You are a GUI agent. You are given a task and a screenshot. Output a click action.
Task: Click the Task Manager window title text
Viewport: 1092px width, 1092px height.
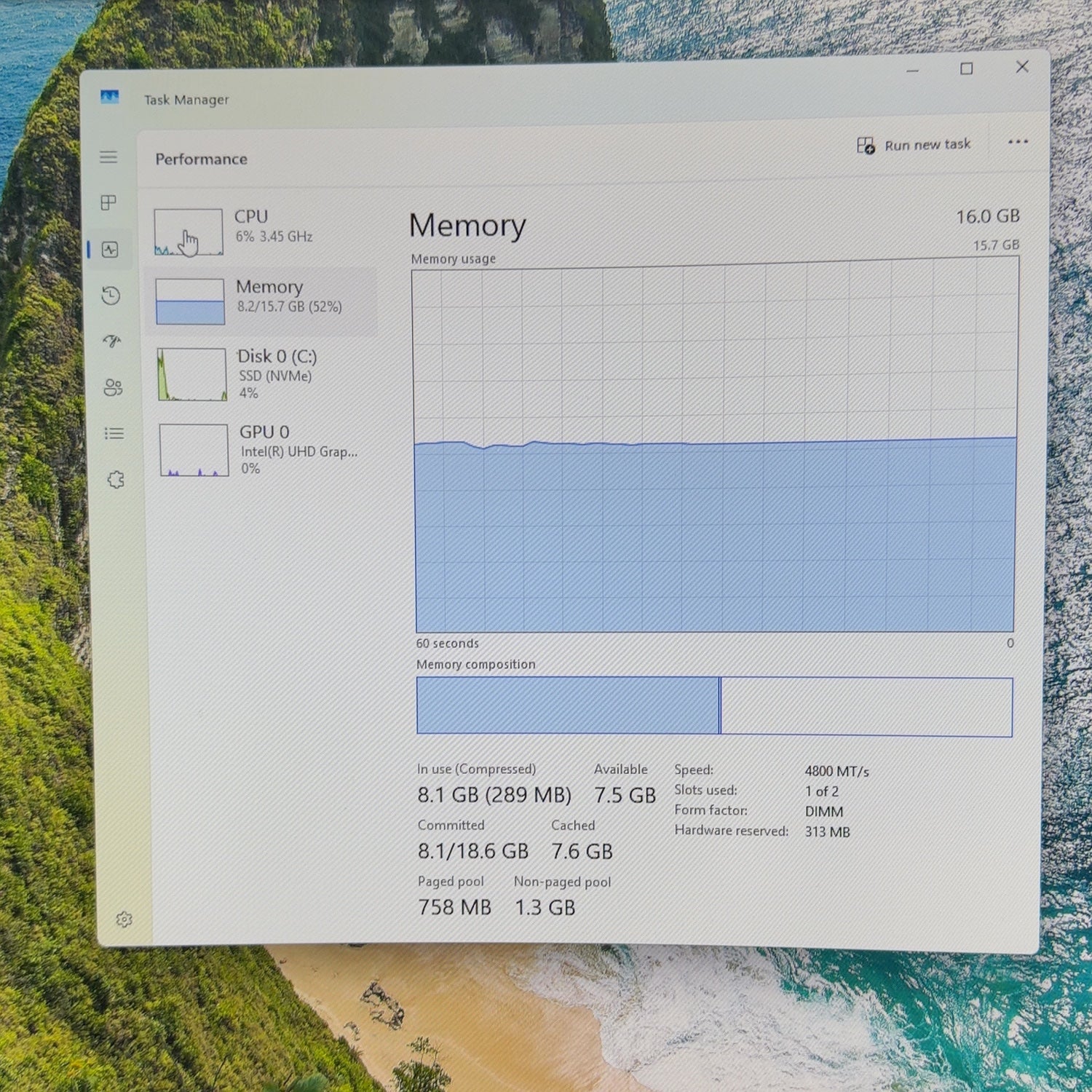pos(186,100)
